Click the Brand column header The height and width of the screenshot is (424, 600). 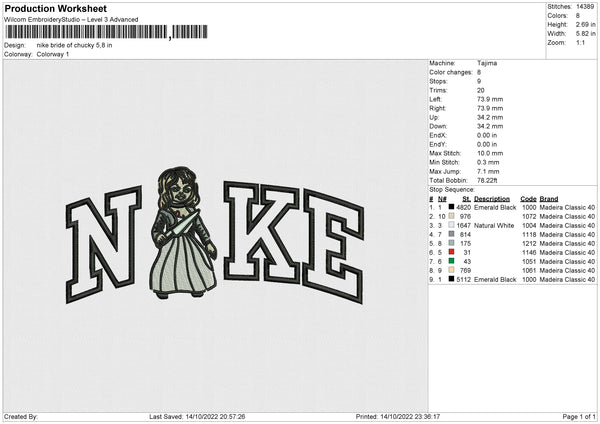(549, 199)
